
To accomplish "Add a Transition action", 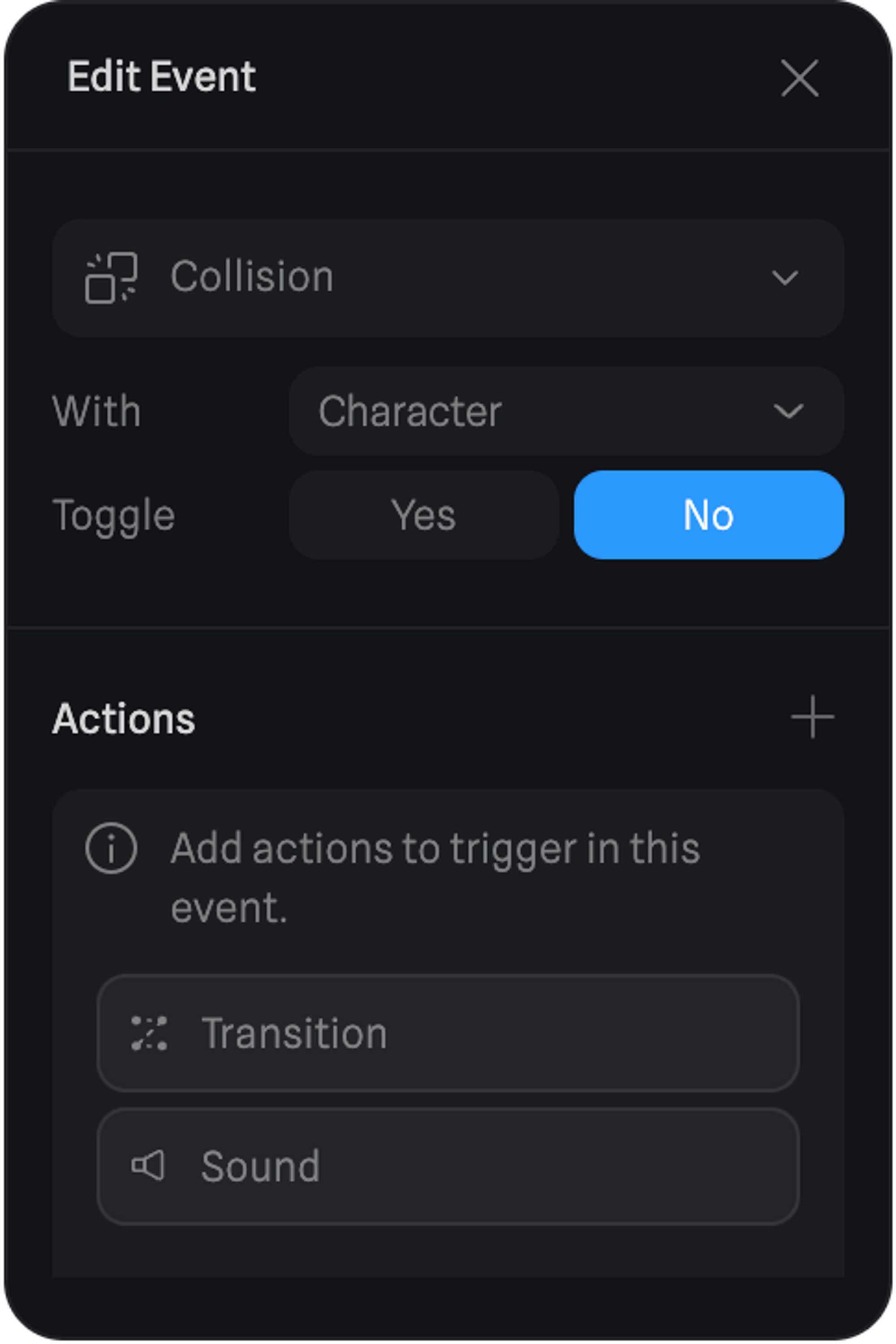I will (x=448, y=1033).
